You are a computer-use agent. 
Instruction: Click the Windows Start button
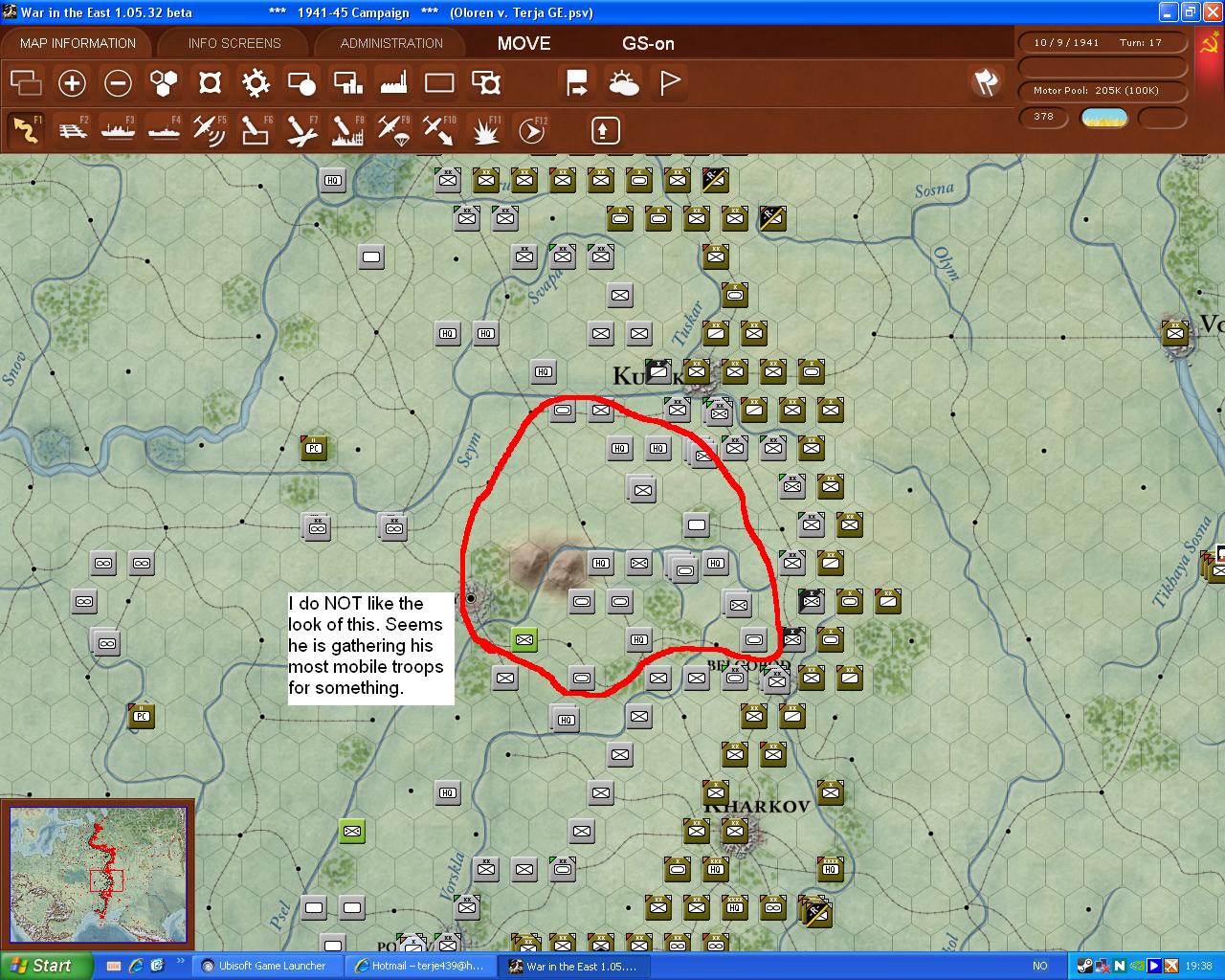pos(46,966)
